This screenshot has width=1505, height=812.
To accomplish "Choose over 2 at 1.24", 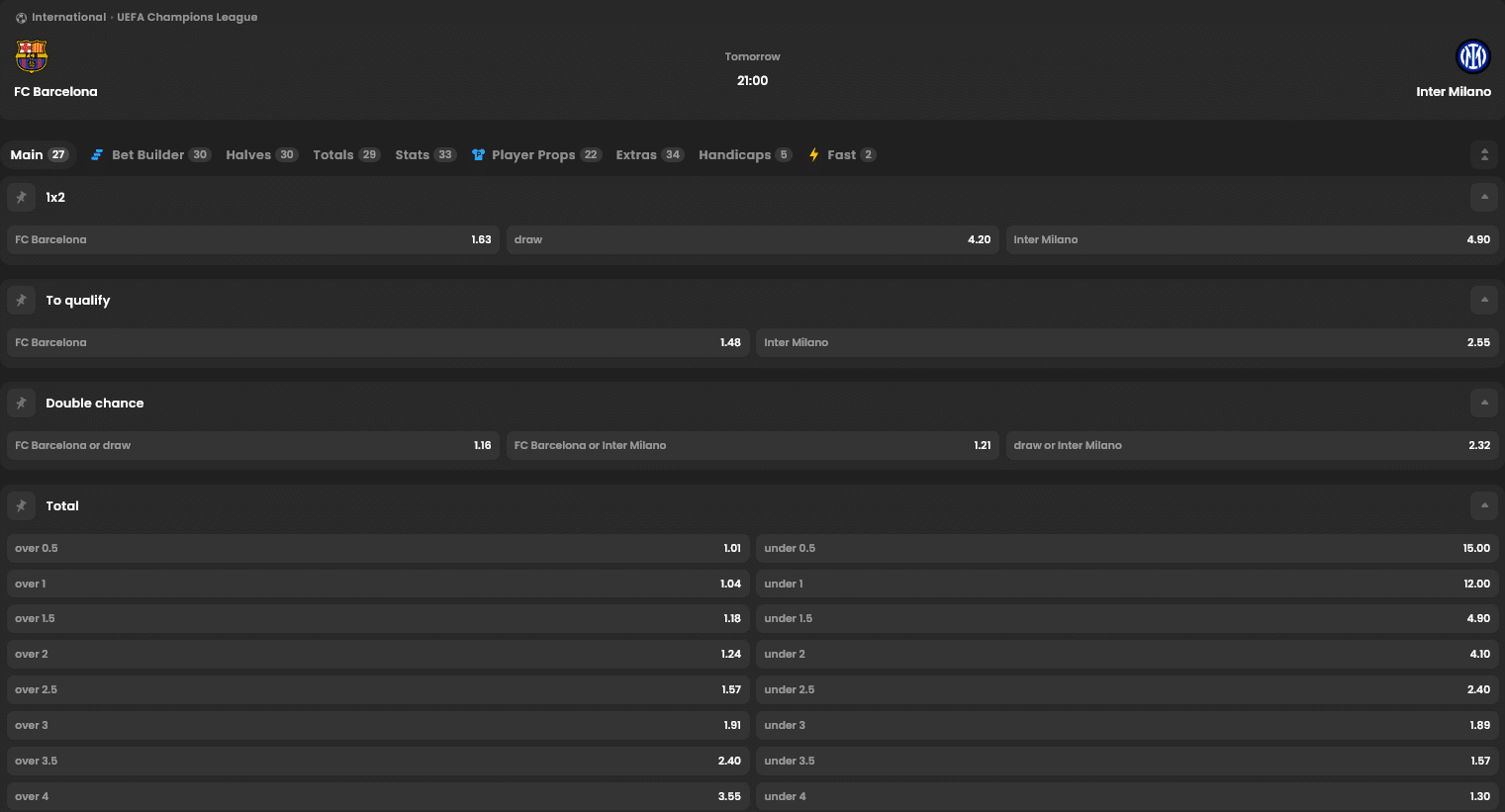I will (x=378, y=654).
